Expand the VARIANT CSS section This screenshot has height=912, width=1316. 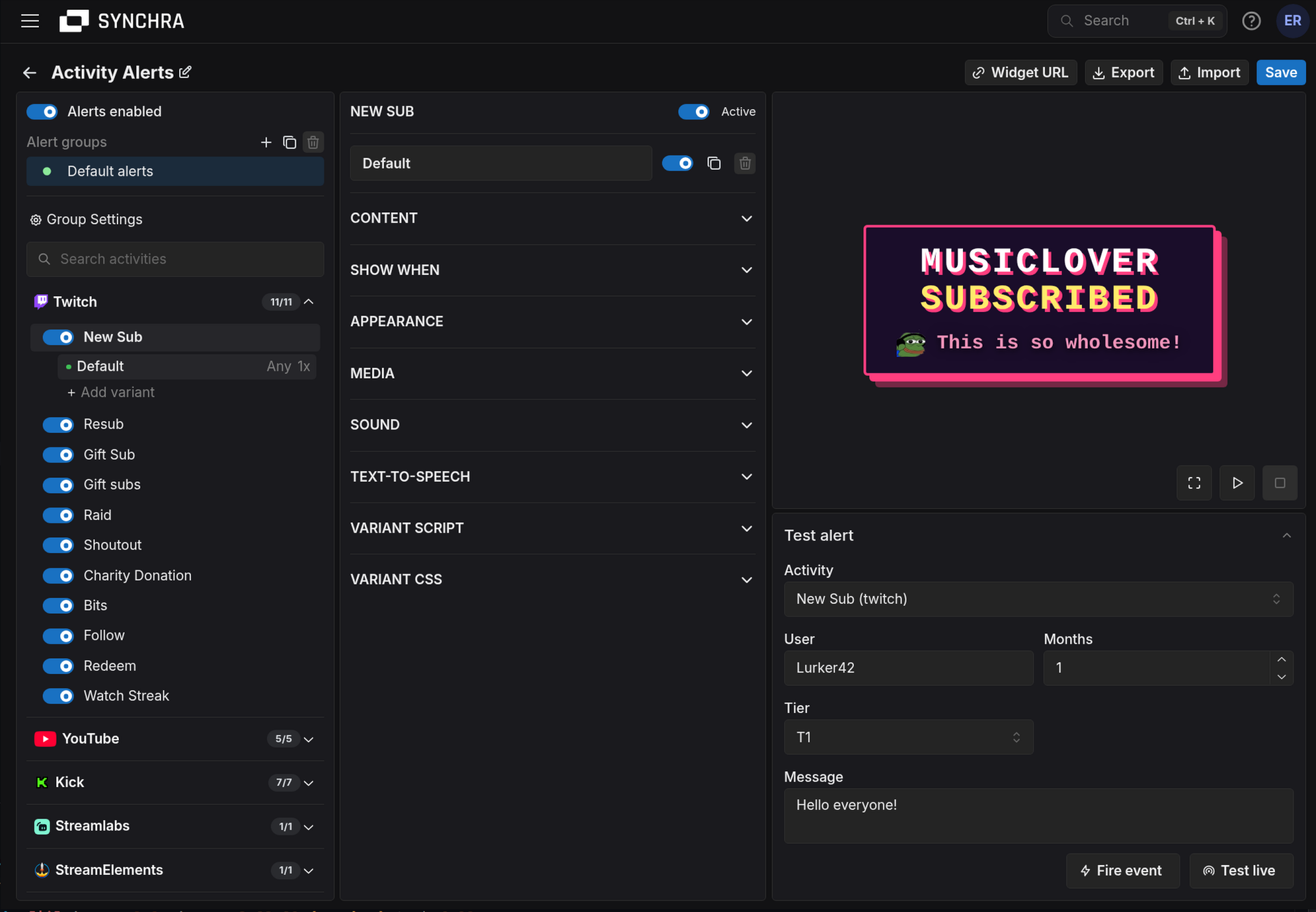[552, 580]
